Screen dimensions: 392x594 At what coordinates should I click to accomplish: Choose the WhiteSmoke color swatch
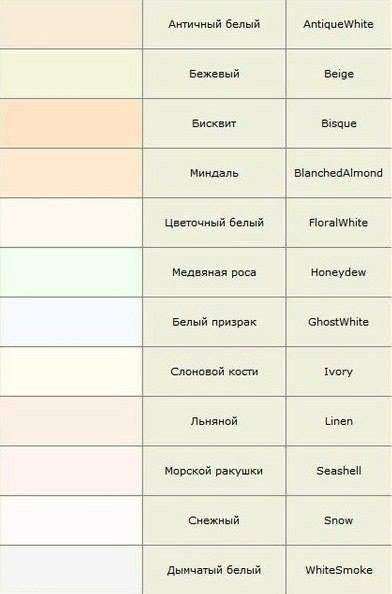(x=71, y=570)
